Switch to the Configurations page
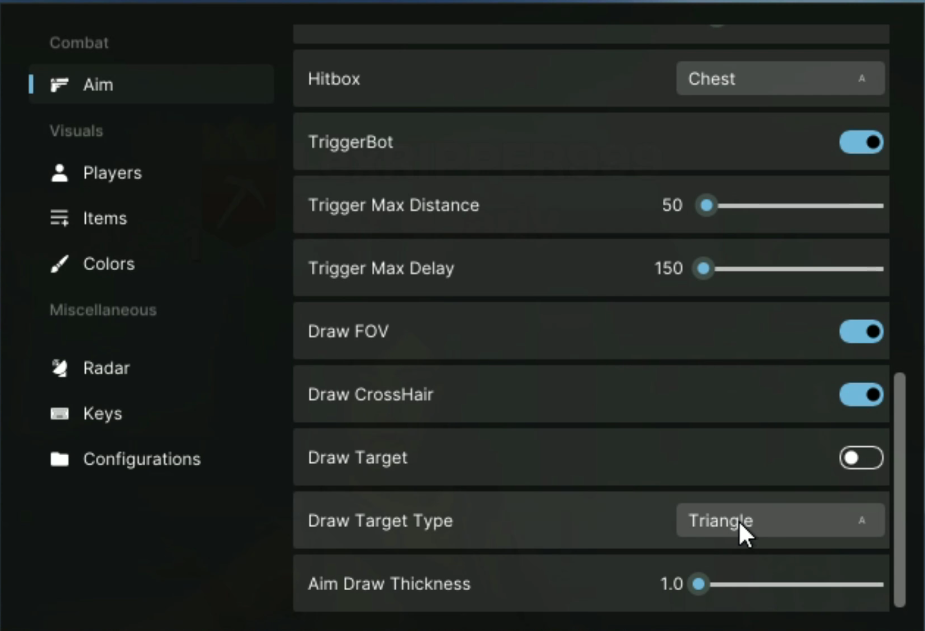This screenshot has width=925, height=631. click(x=141, y=459)
